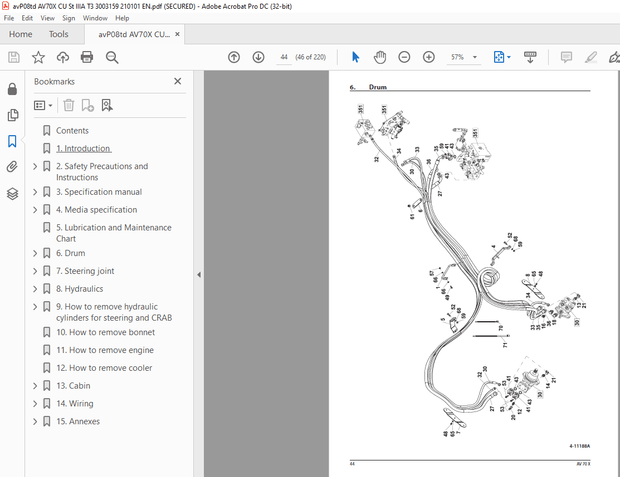Print the document with printer icon
This screenshot has height=477, width=620.
click(87, 57)
